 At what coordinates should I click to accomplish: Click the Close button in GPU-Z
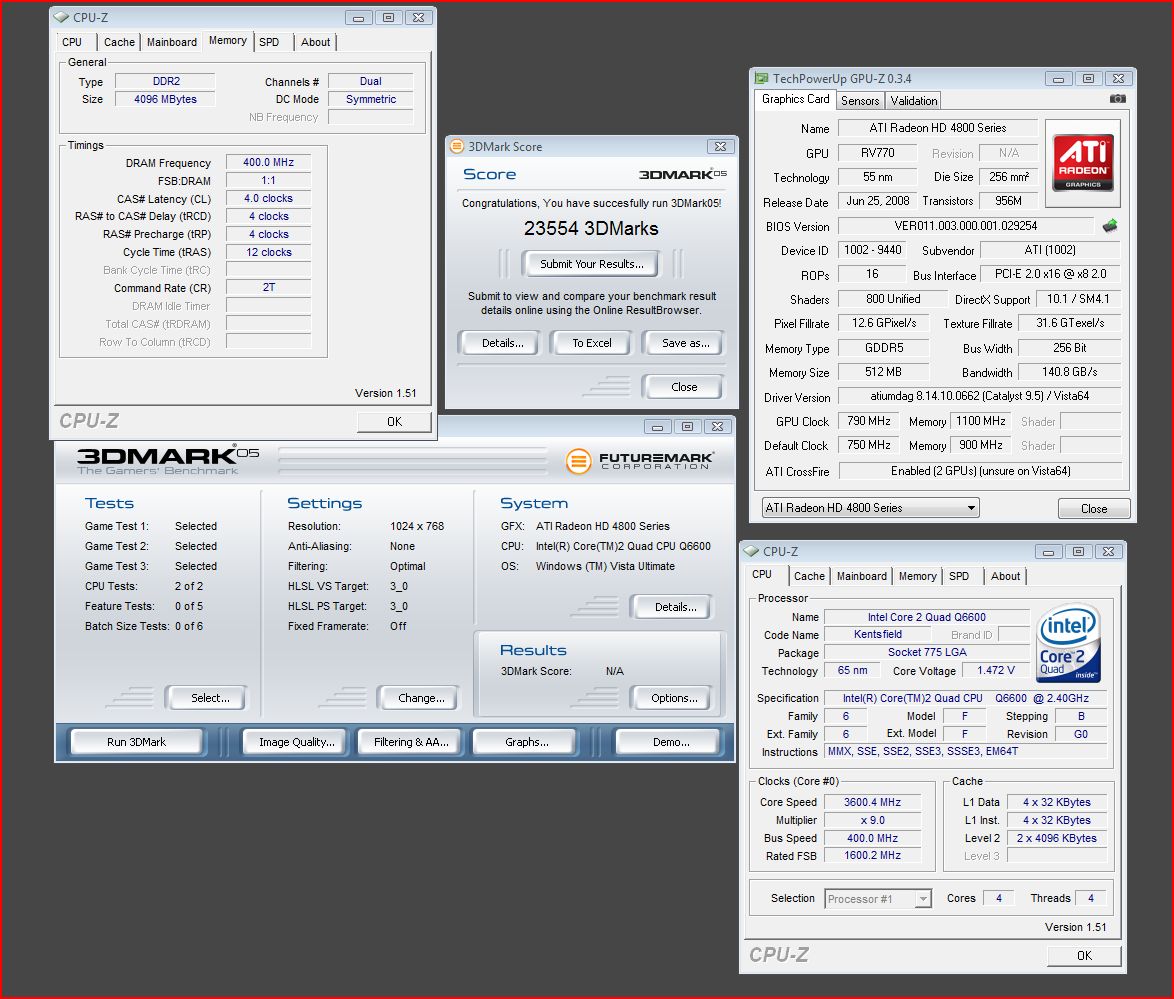click(1094, 508)
